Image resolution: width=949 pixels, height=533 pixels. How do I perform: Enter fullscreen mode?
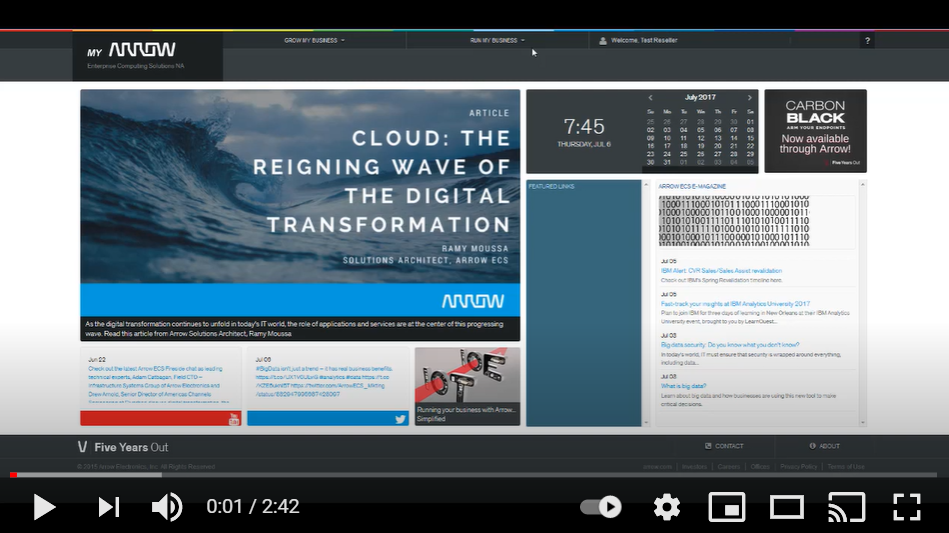907,507
